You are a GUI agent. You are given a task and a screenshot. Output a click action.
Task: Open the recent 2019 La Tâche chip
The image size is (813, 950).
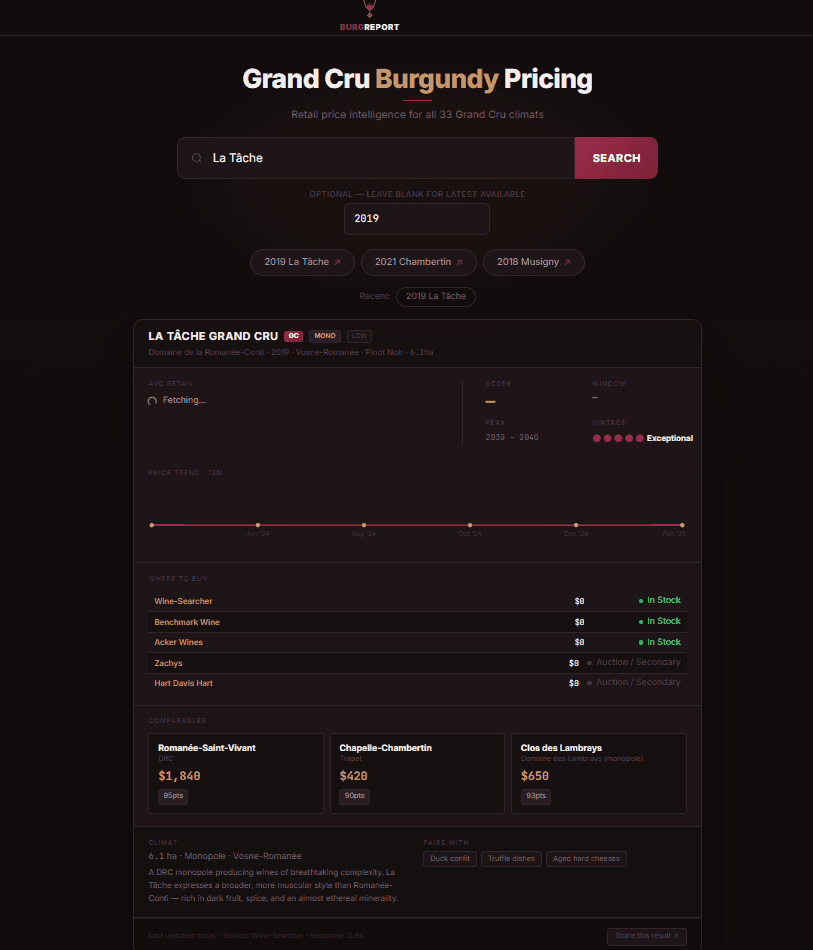(x=435, y=296)
